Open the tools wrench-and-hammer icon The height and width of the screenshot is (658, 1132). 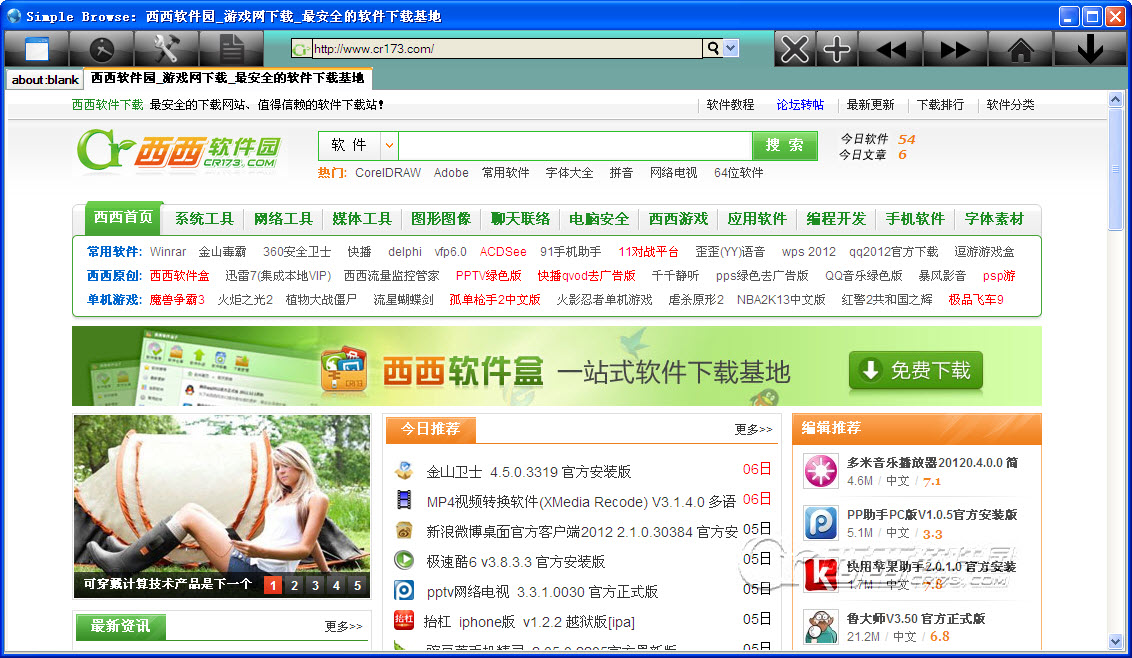(167, 49)
